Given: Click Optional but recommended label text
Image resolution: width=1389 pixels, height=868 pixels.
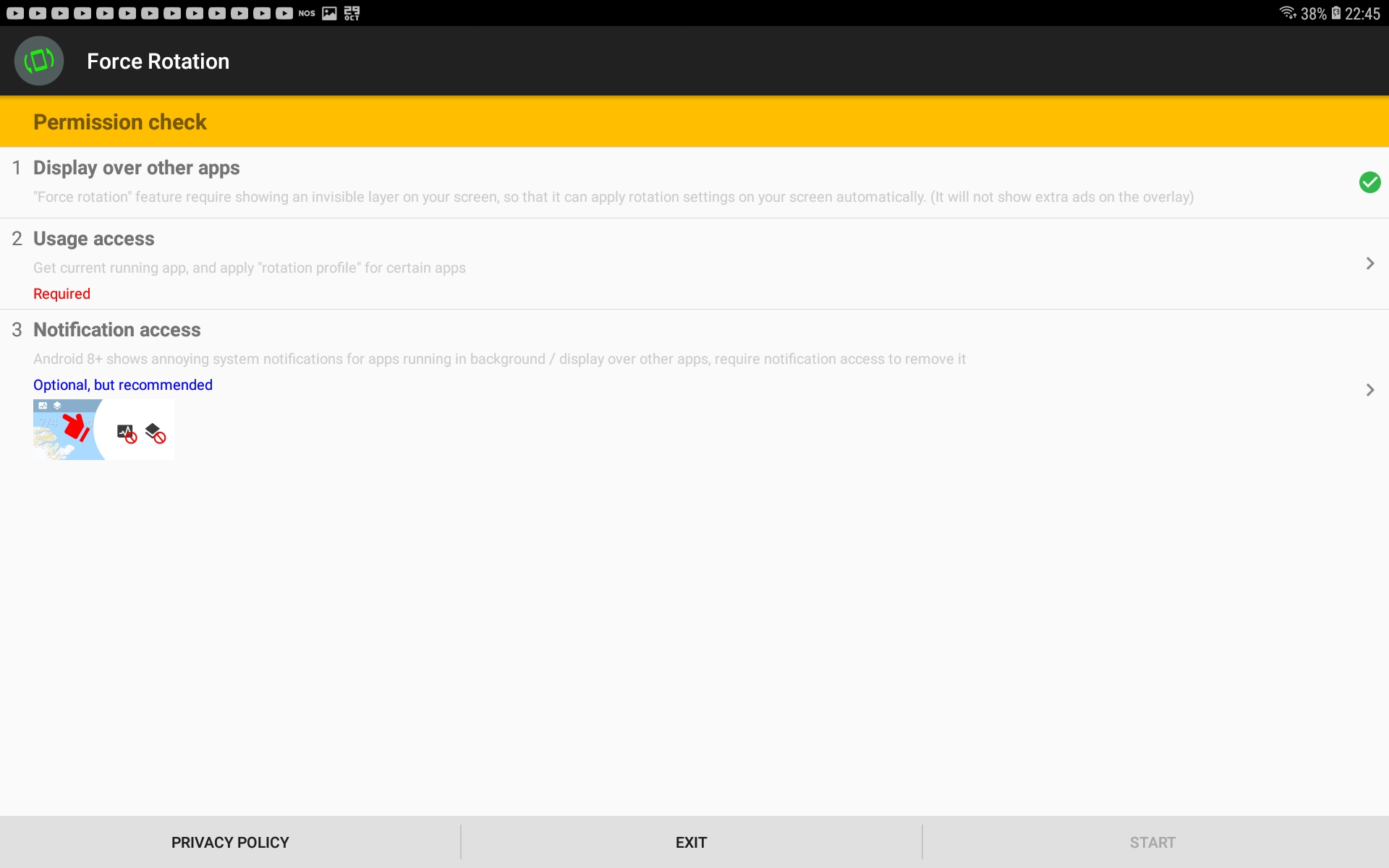Looking at the screenshot, I should (123, 384).
